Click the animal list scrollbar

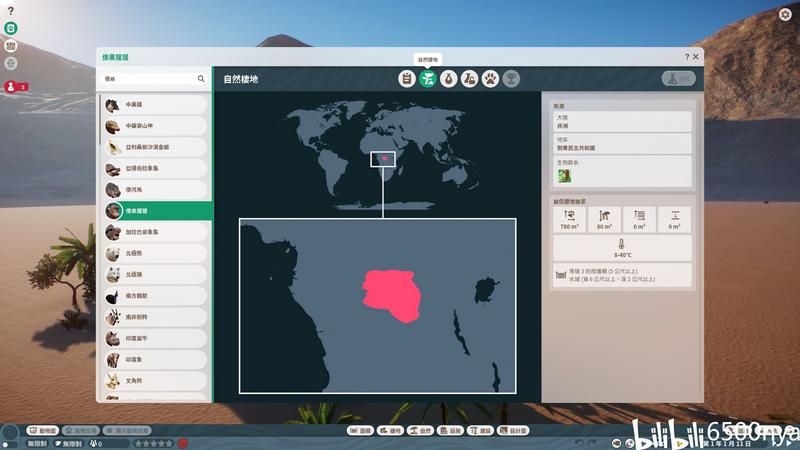click(100, 120)
